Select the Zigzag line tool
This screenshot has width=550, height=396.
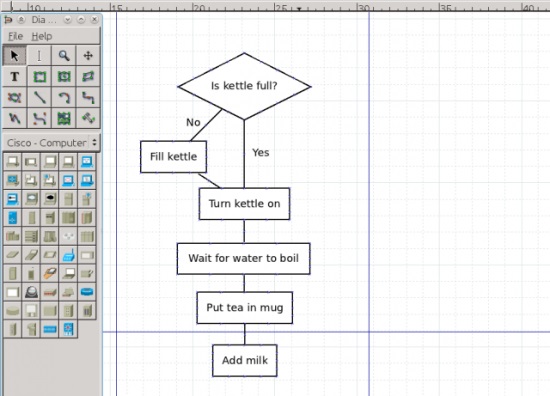click(88, 98)
